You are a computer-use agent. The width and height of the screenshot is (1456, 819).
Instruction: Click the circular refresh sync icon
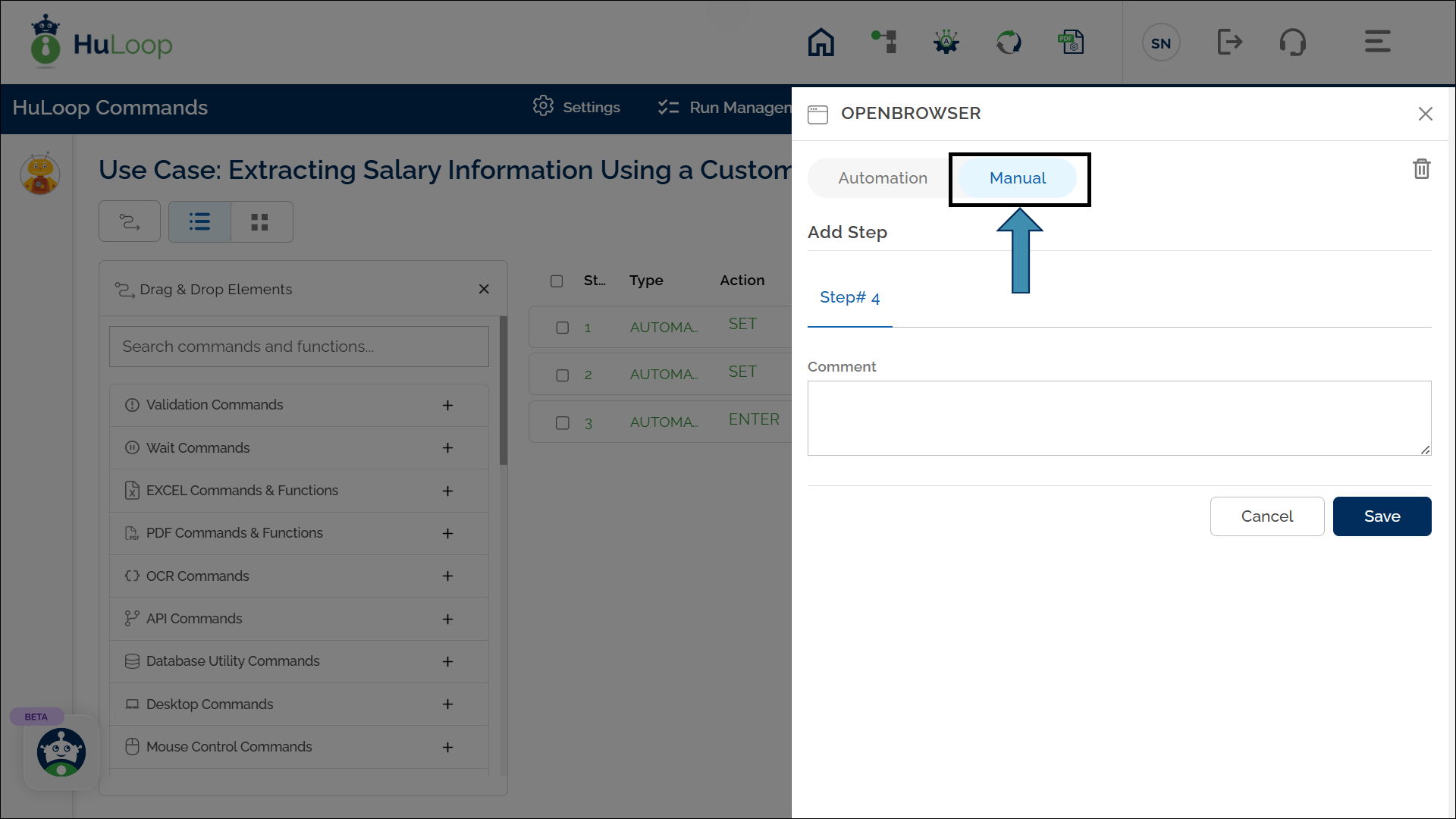[x=1009, y=42]
